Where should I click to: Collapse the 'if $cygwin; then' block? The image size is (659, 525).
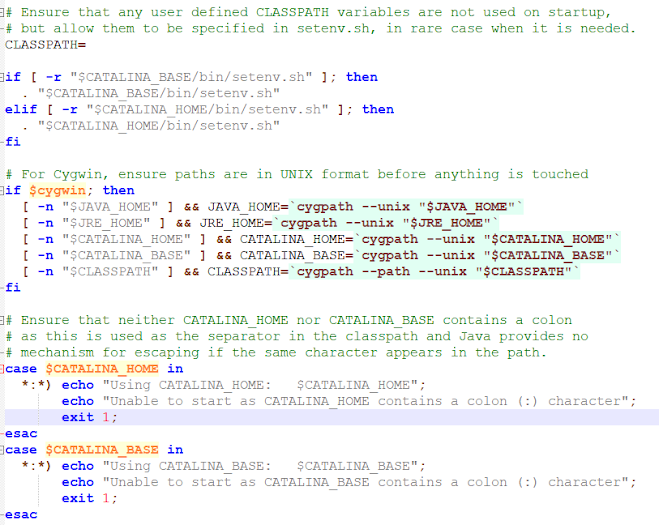point(4,190)
